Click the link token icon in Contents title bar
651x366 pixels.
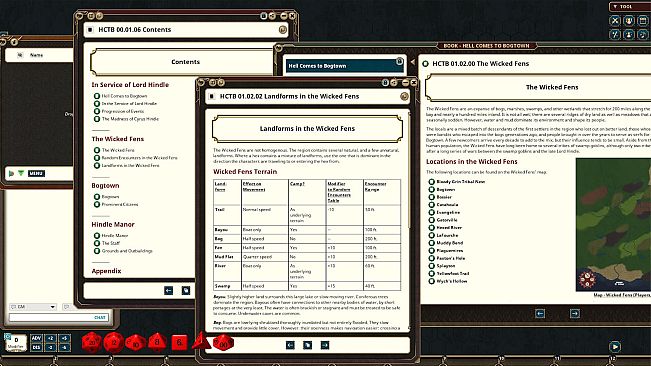pyautogui.click(x=282, y=29)
